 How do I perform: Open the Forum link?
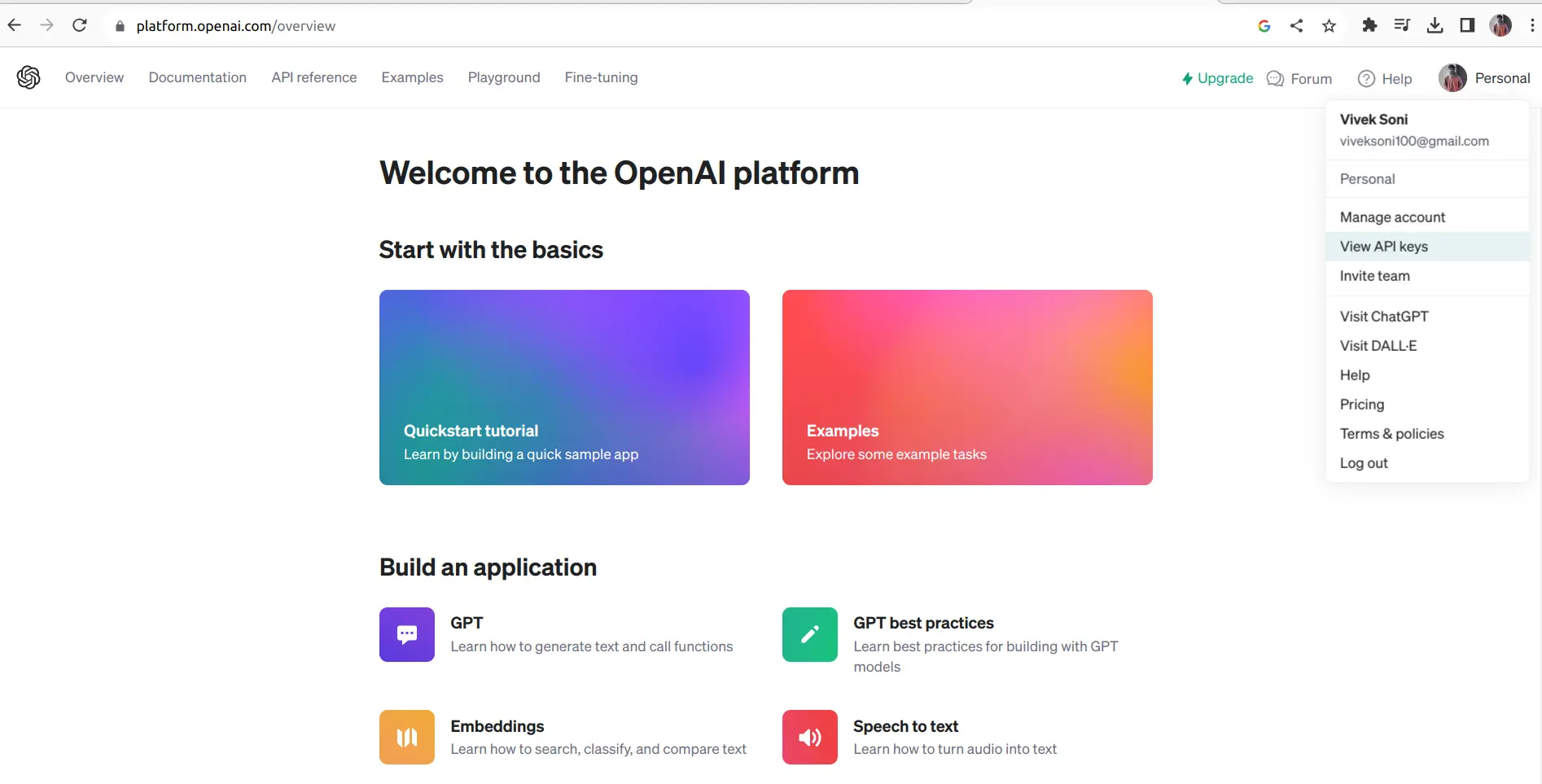[x=1299, y=79]
